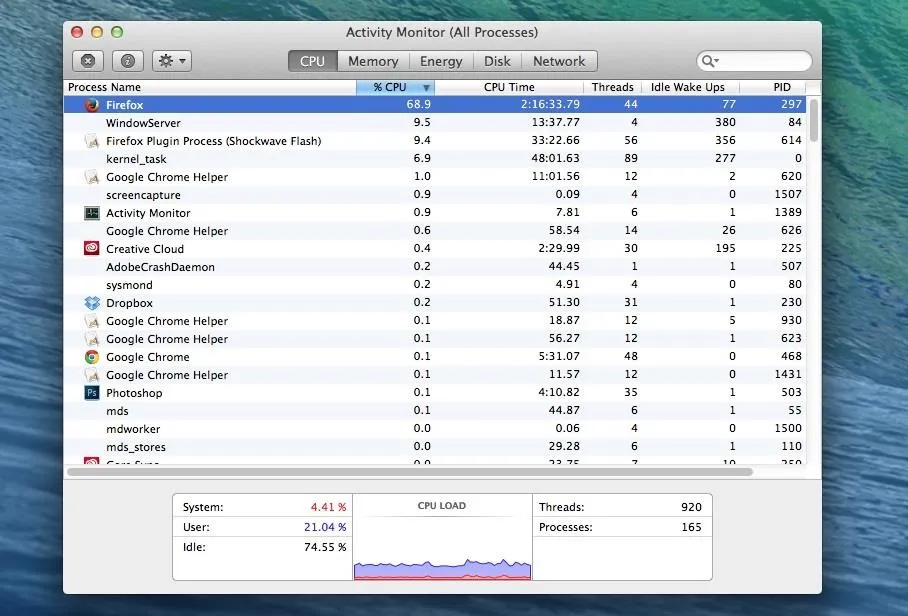Screen dimensions: 908x616
Task: Sort by Process Name column
Action: [210, 87]
